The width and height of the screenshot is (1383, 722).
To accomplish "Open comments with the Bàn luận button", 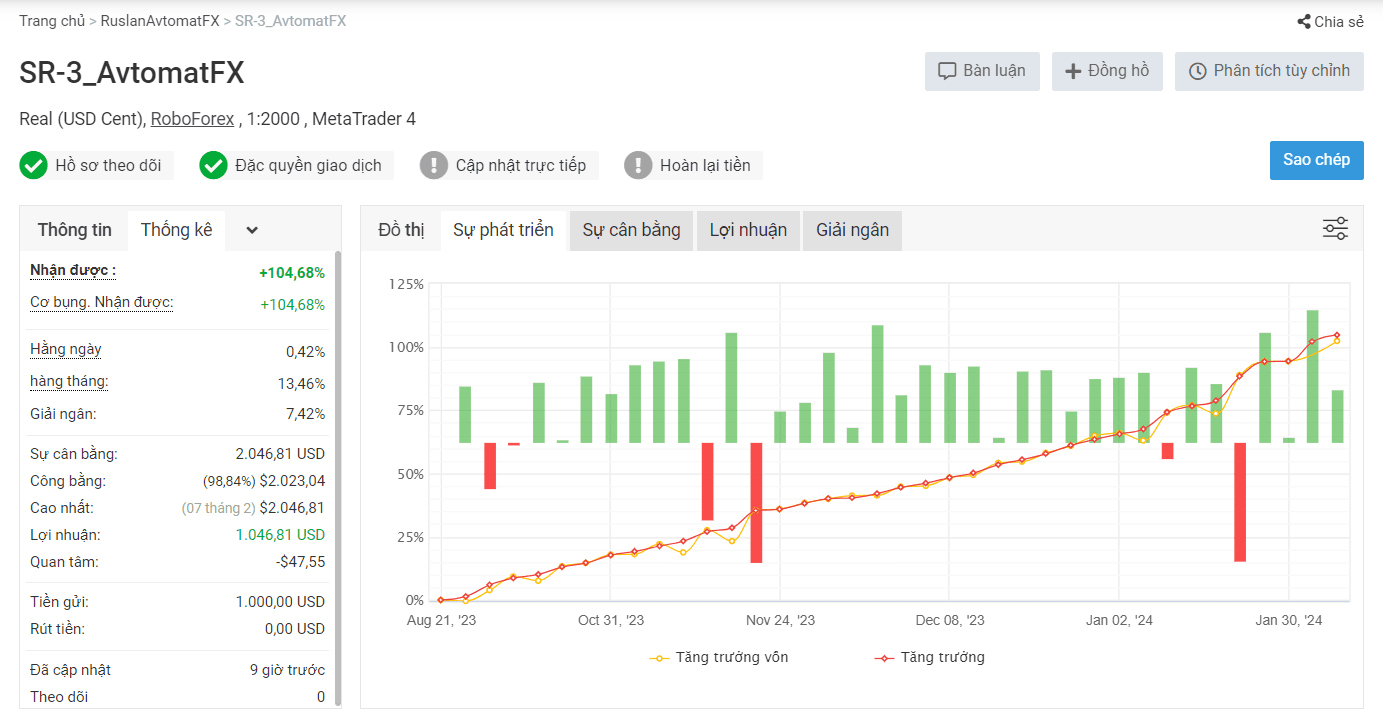I will (x=981, y=71).
